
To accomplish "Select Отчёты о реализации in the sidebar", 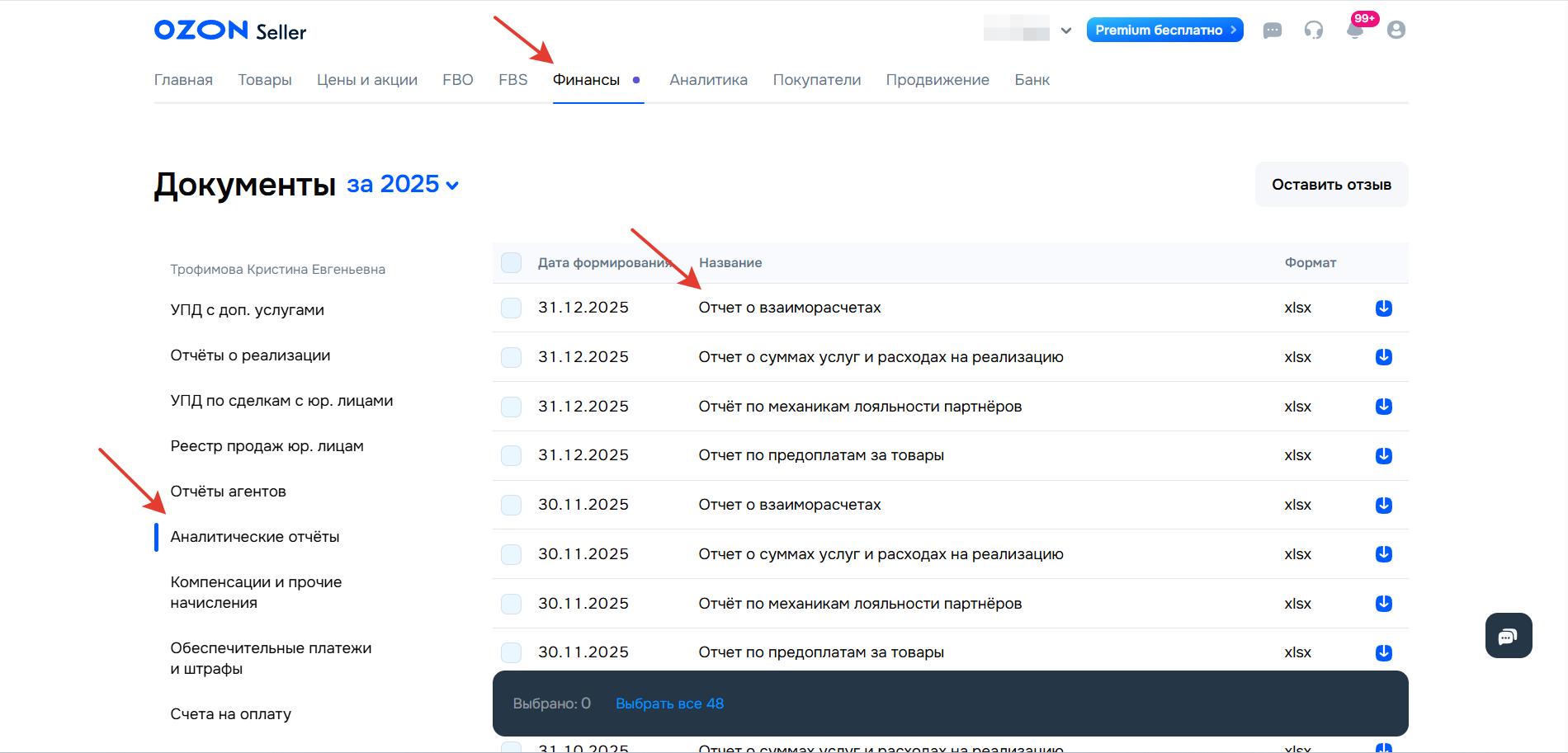I will coord(250,355).
